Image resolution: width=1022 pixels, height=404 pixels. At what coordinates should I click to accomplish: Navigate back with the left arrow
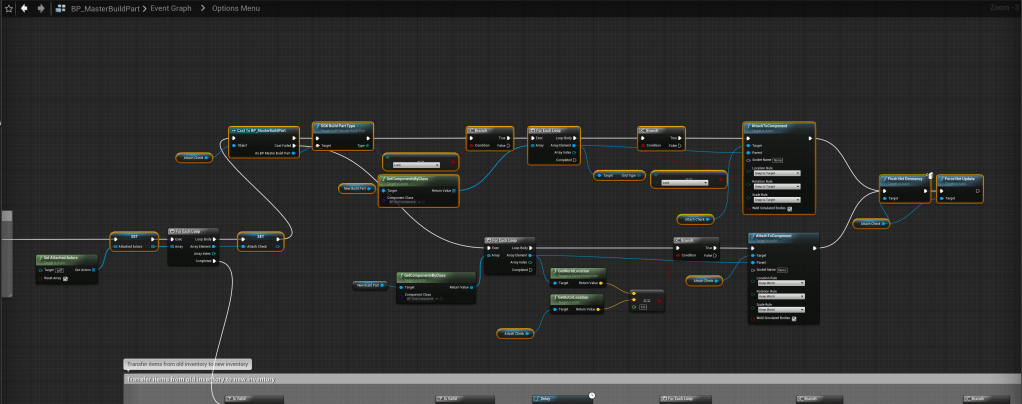(24, 8)
